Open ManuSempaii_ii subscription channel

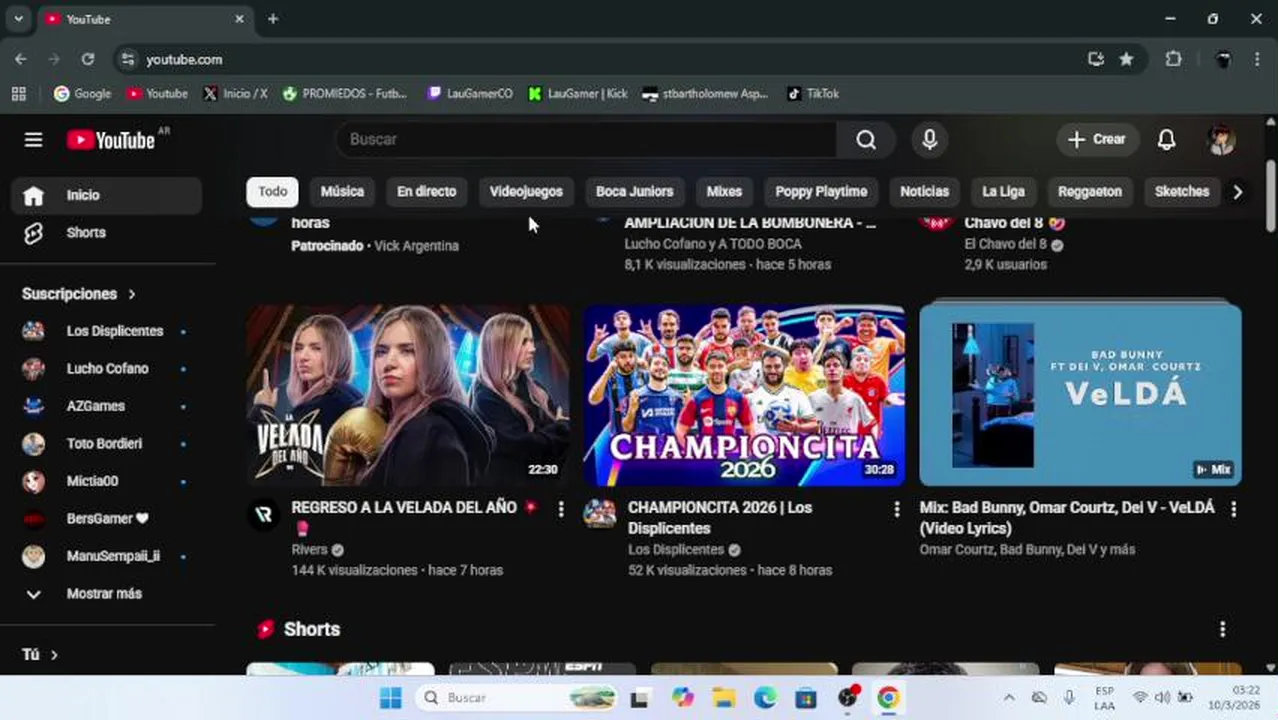(107, 556)
